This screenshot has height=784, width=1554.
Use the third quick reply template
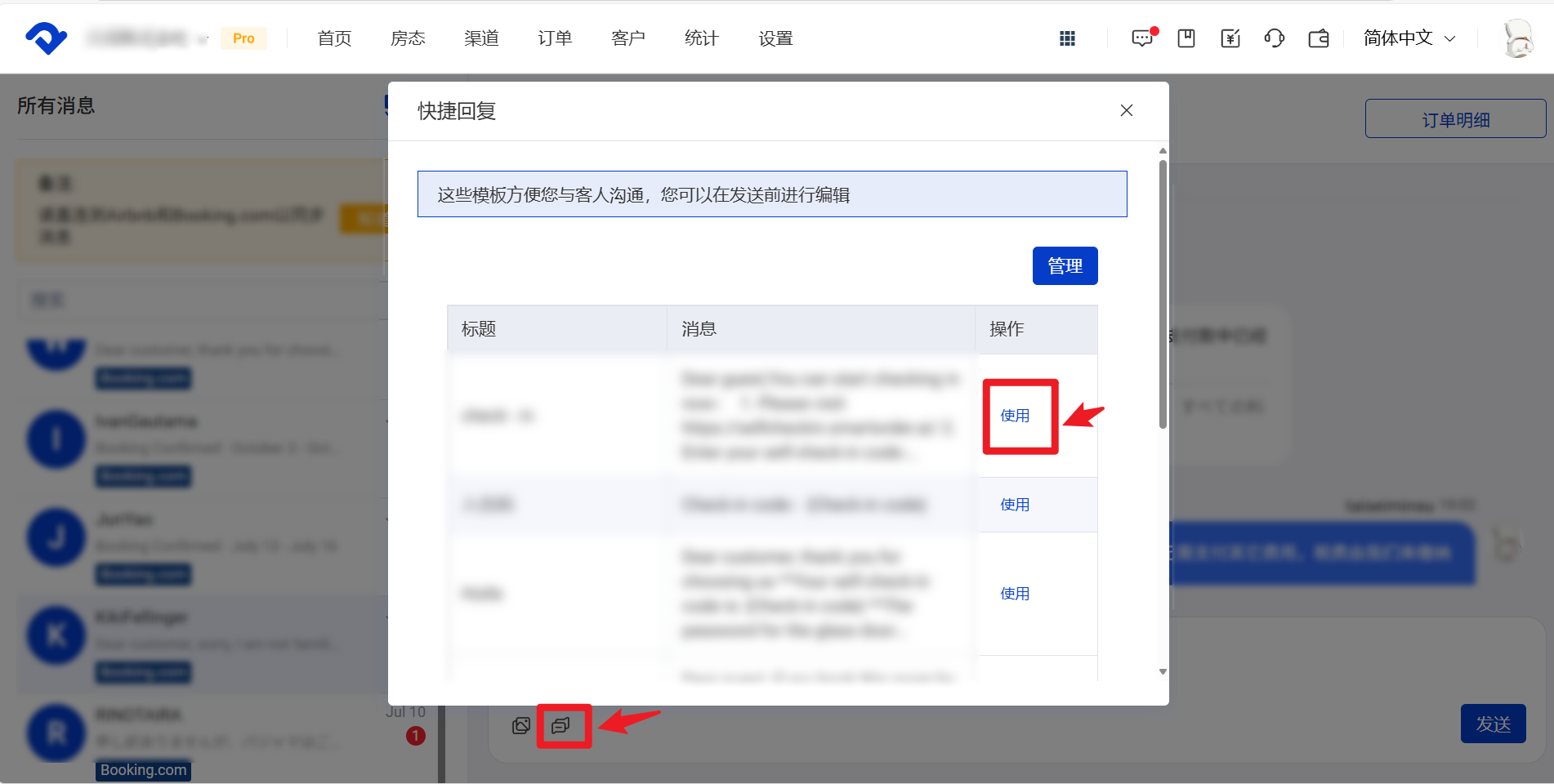(x=1015, y=594)
